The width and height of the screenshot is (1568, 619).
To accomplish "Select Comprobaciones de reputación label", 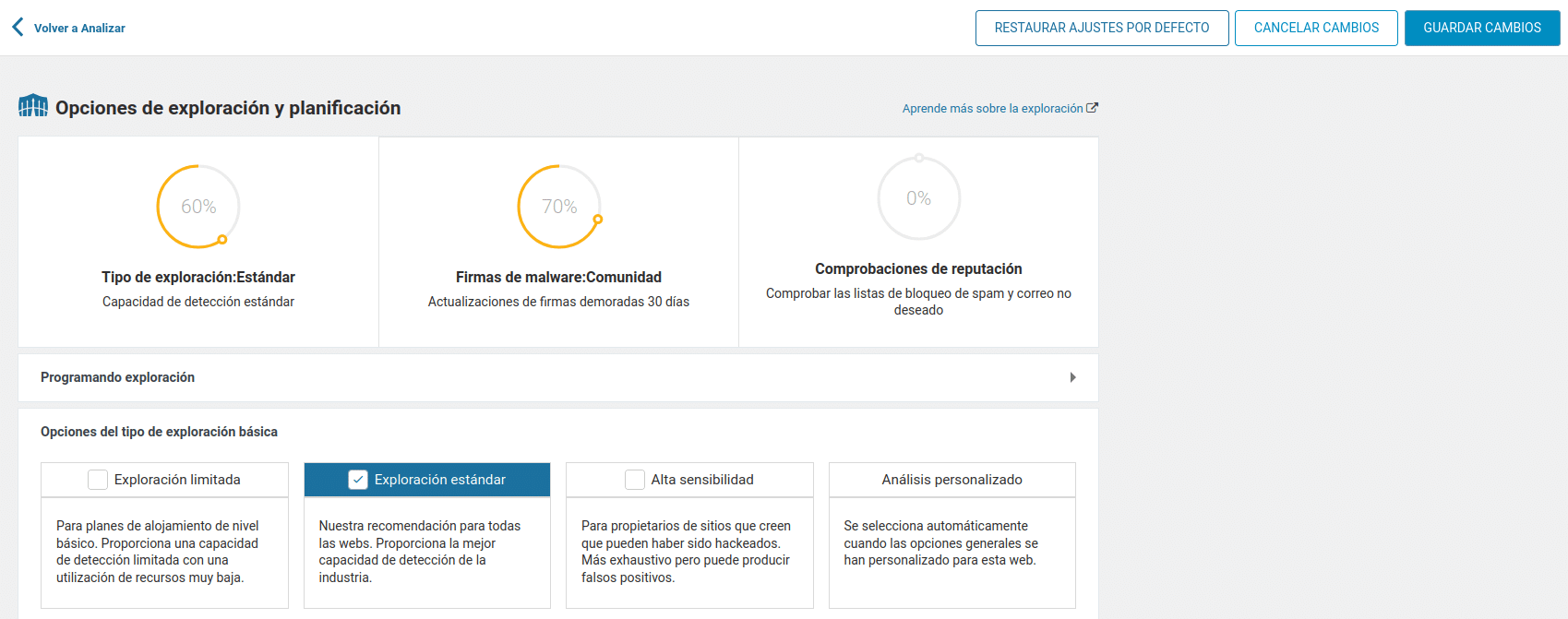I will 918,268.
